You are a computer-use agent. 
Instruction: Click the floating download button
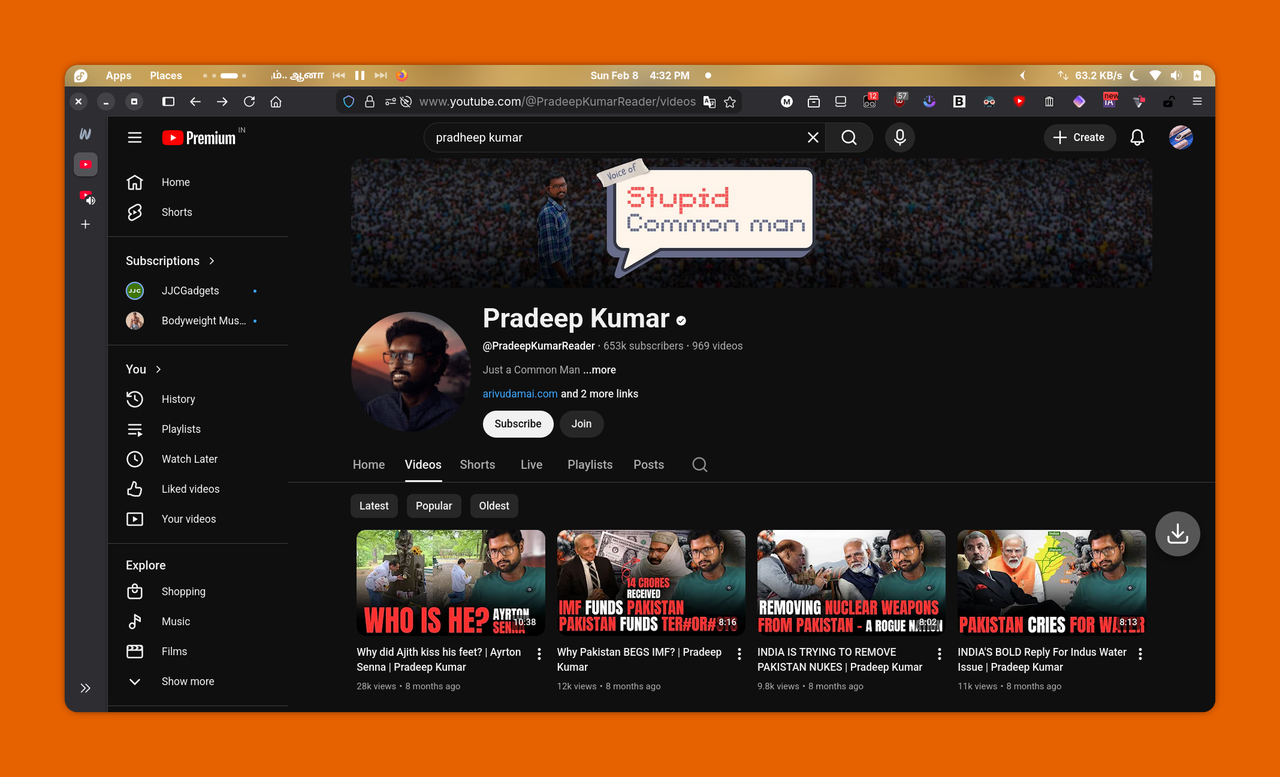click(1178, 534)
